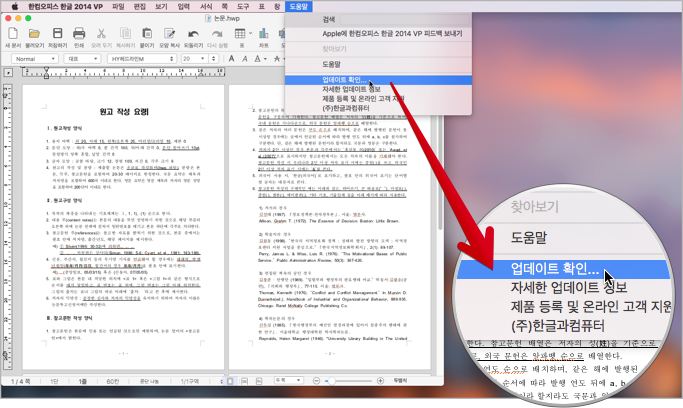Click the 두벌식 keyboard layout indicator
The height and width of the screenshot is (408, 683).
(x=400, y=381)
